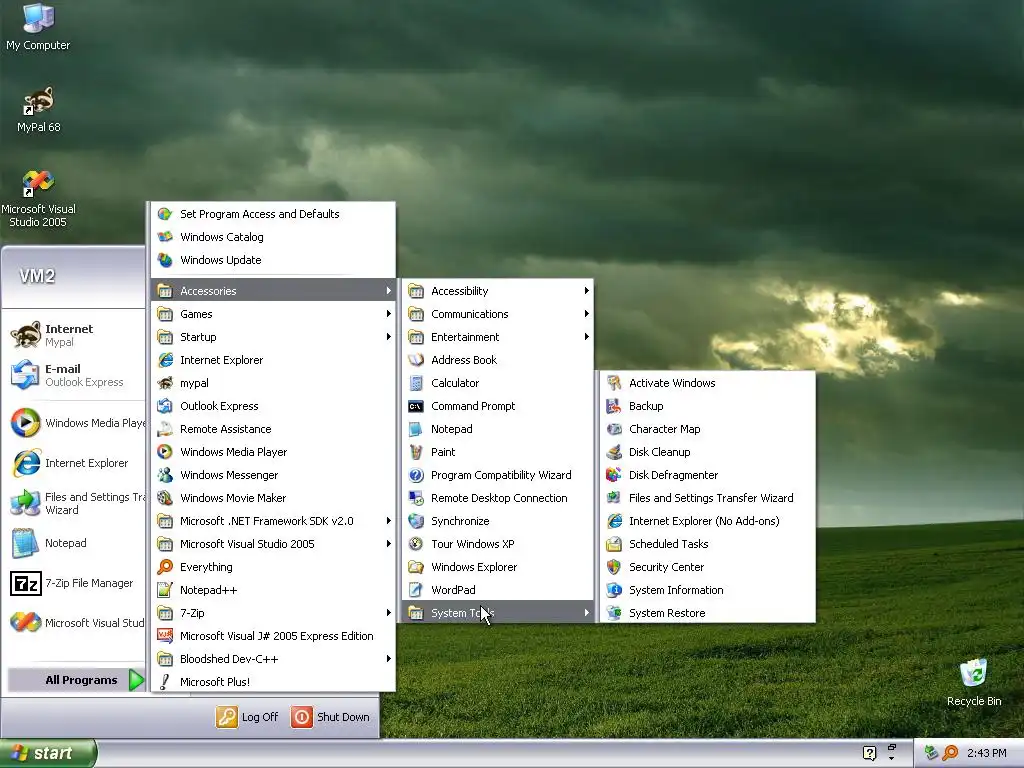Click the Character Map icon
1024x768 pixels.
pos(614,429)
